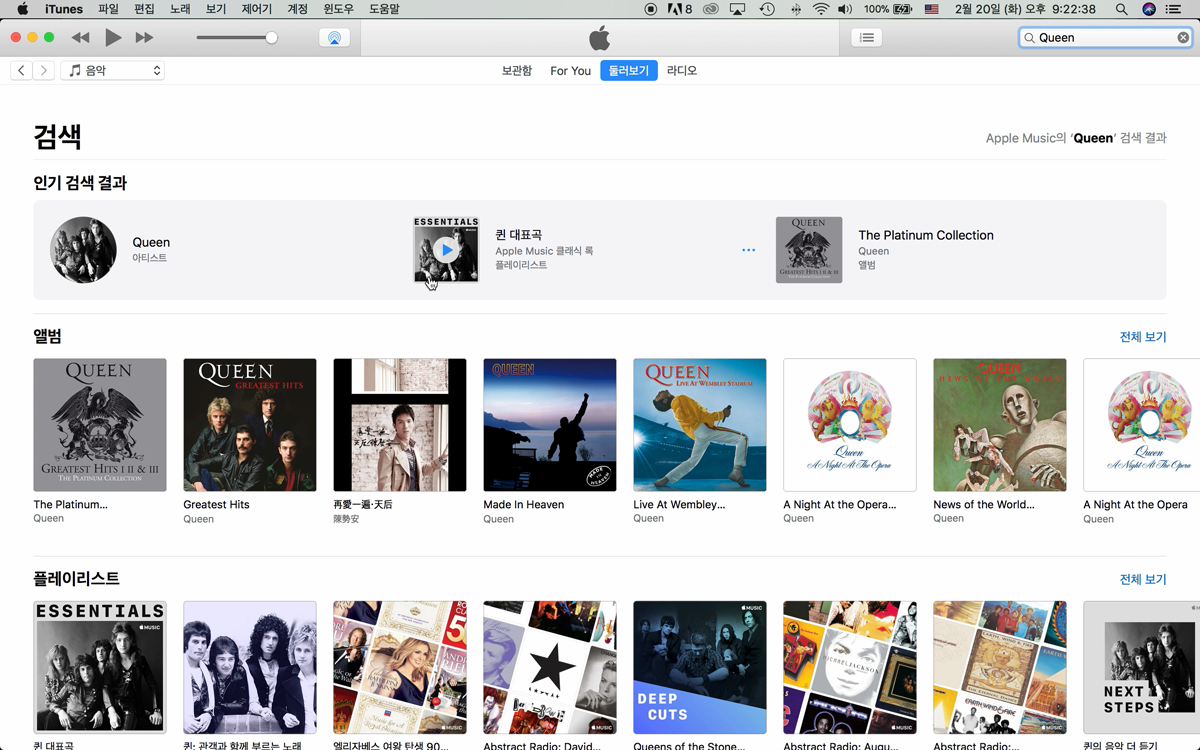Screen dimensions: 1200x750
Task: Switch to the For You tab
Action: pyautogui.click(x=570, y=71)
